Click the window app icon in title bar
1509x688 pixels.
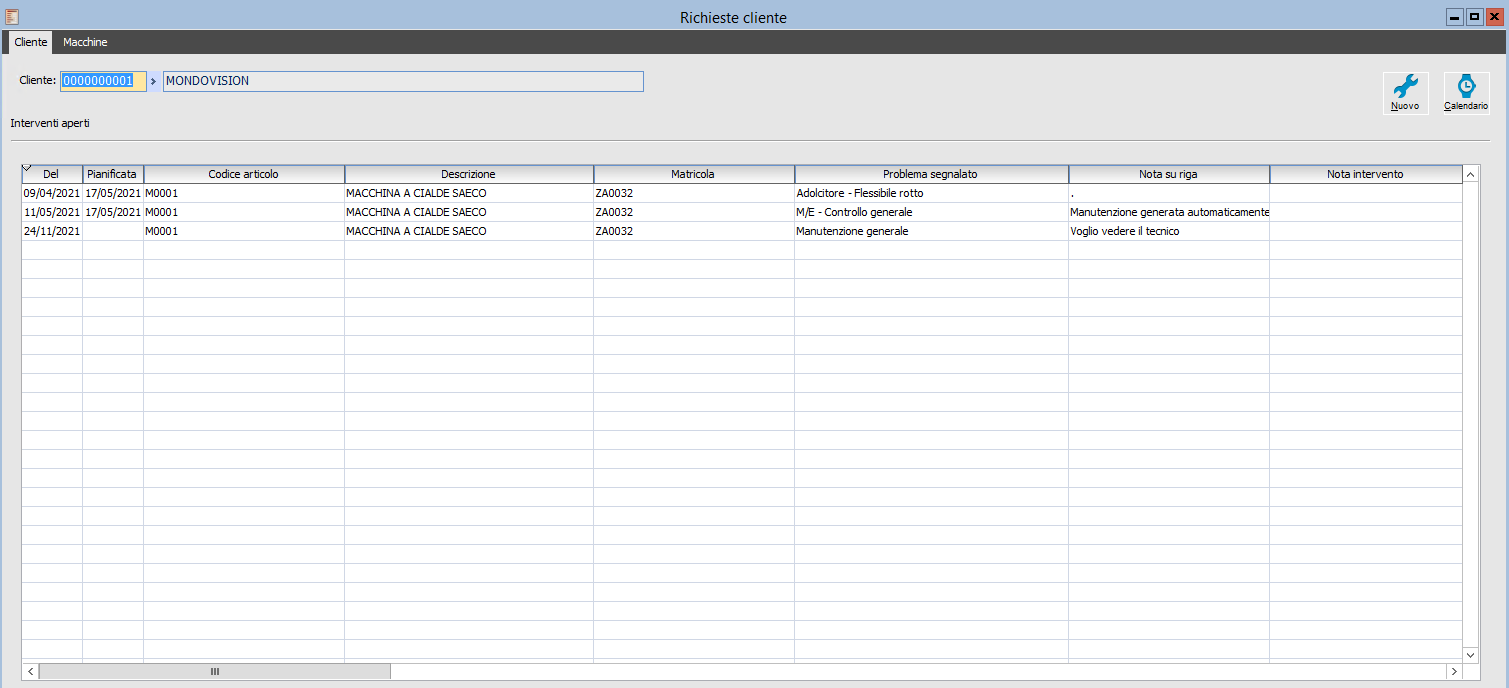point(12,17)
